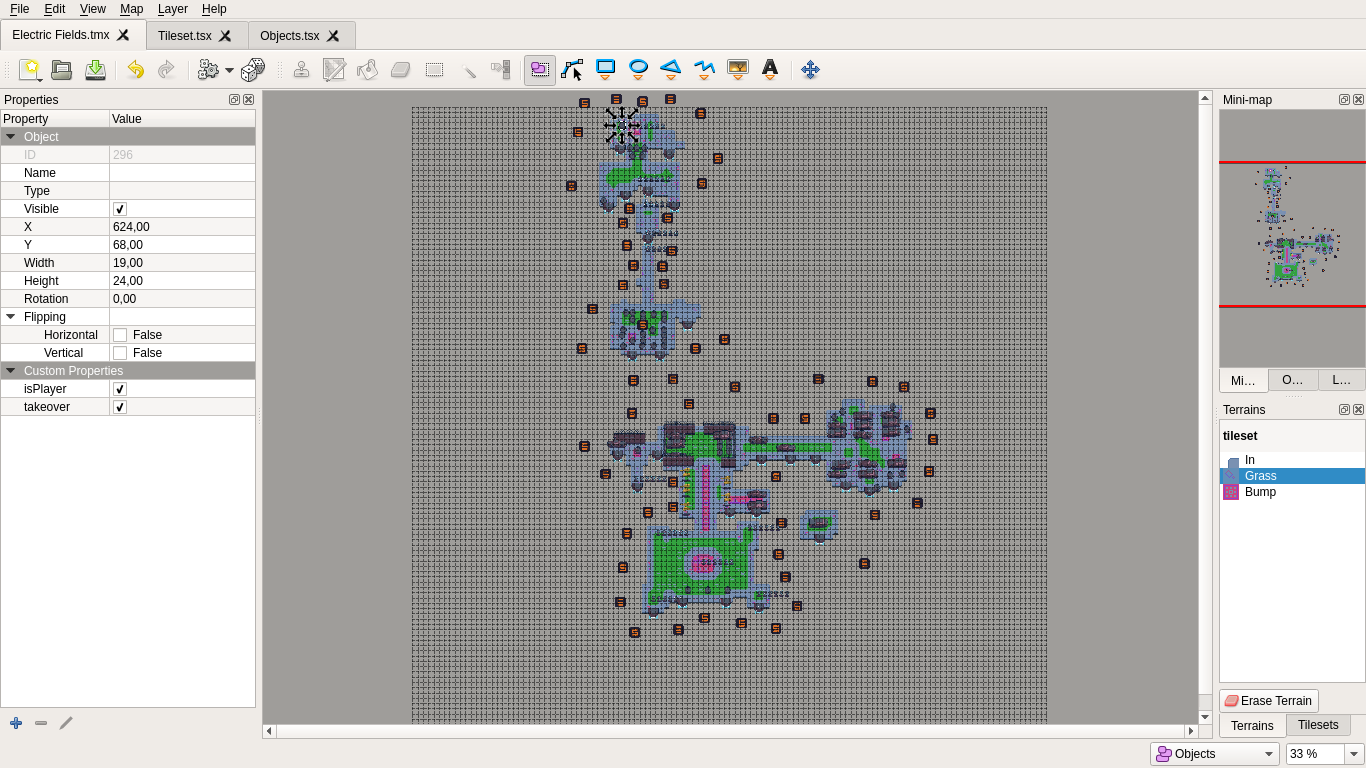
Task: Switch to the Tileset.tsx tab
Action: click(x=185, y=36)
